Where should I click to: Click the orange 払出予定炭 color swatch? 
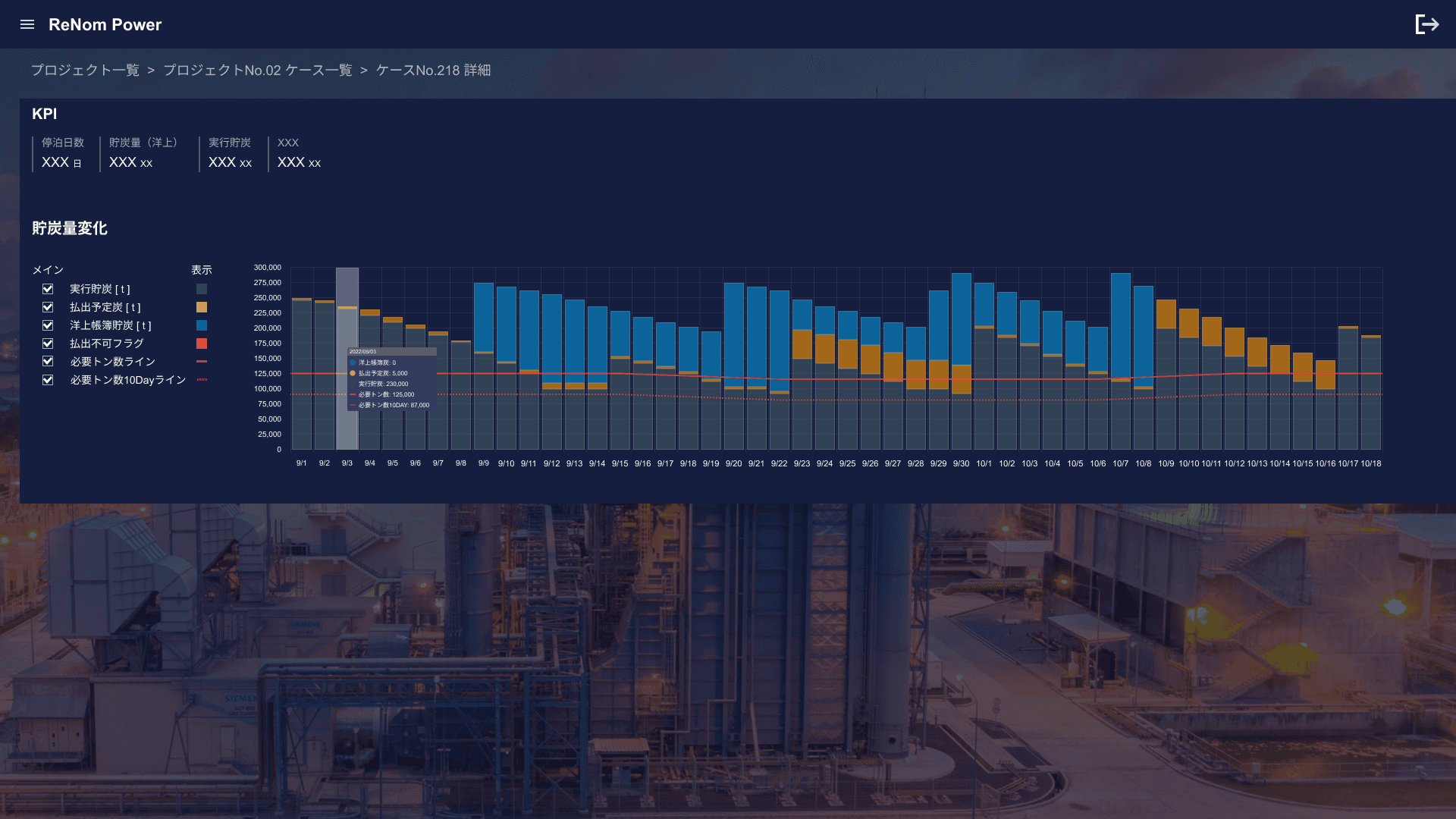pyautogui.click(x=202, y=307)
